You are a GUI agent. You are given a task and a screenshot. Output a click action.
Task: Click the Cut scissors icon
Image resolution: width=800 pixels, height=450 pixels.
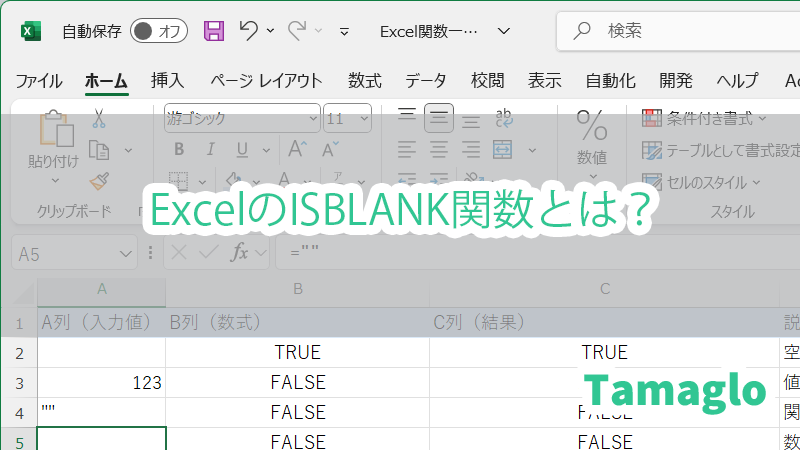pyautogui.click(x=98, y=118)
